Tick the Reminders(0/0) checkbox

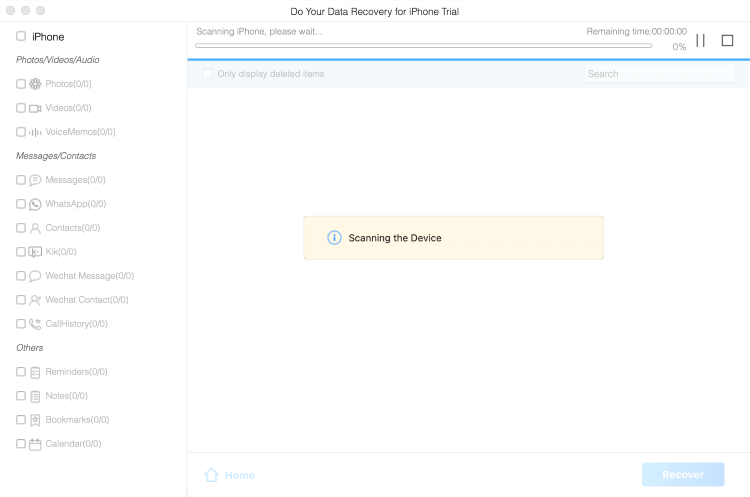click(x=21, y=372)
